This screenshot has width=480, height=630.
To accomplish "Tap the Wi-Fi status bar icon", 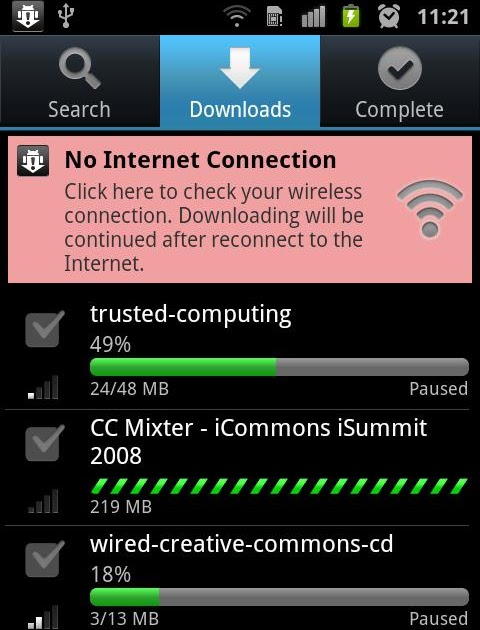I will click(x=237, y=17).
